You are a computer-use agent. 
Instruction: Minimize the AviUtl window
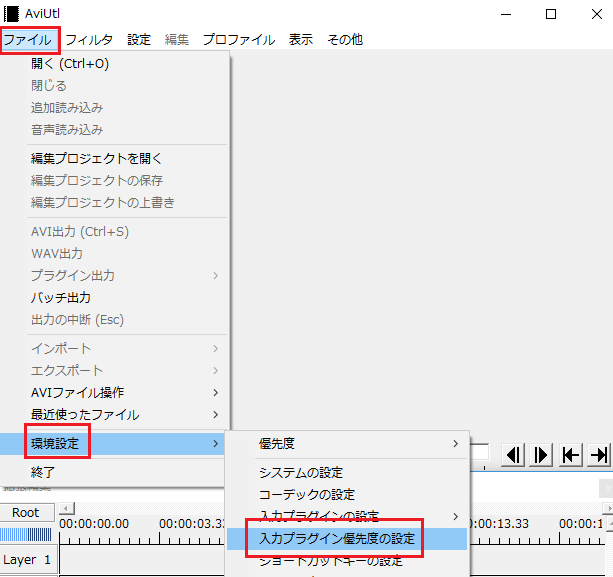506,14
